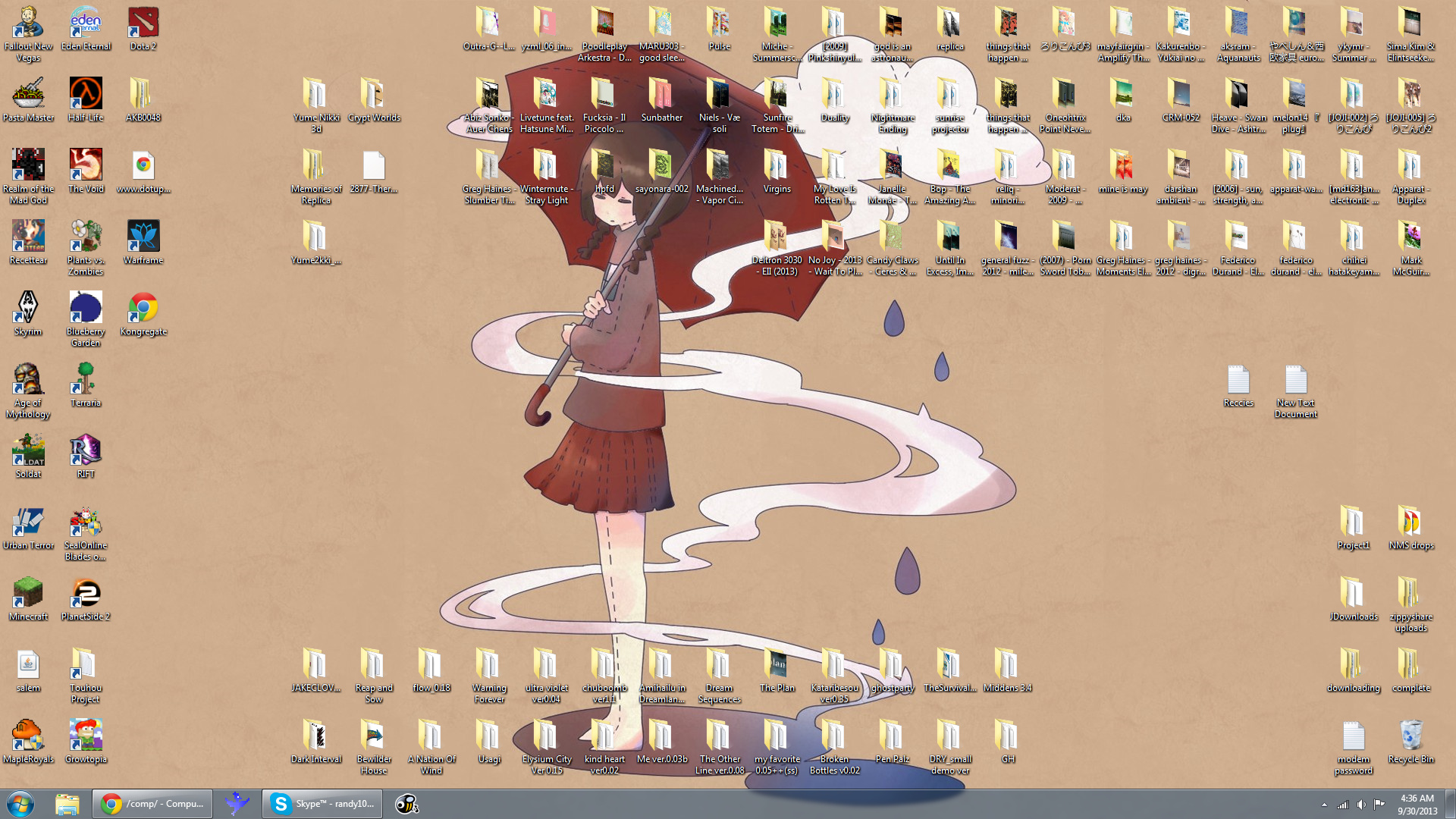Select the Reap and Sow folder
Viewport: 1456px width, 819px height.
(374, 676)
